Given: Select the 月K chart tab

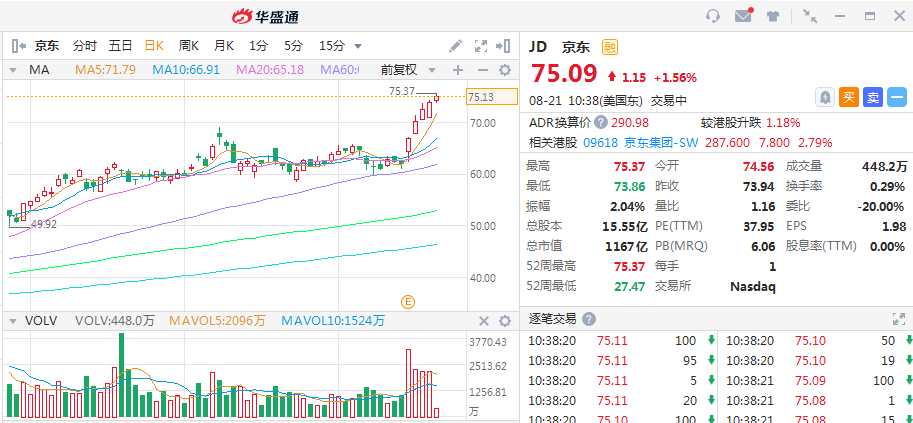Looking at the screenshot, I should 224,45.
